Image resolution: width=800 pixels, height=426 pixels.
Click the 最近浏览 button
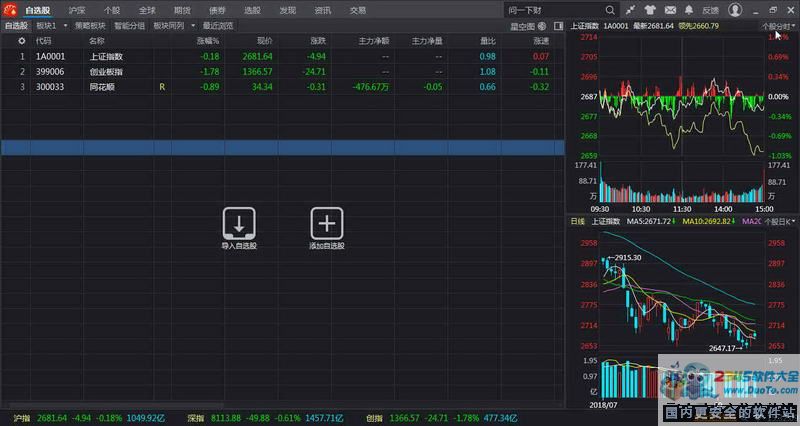tap(218, 25)
